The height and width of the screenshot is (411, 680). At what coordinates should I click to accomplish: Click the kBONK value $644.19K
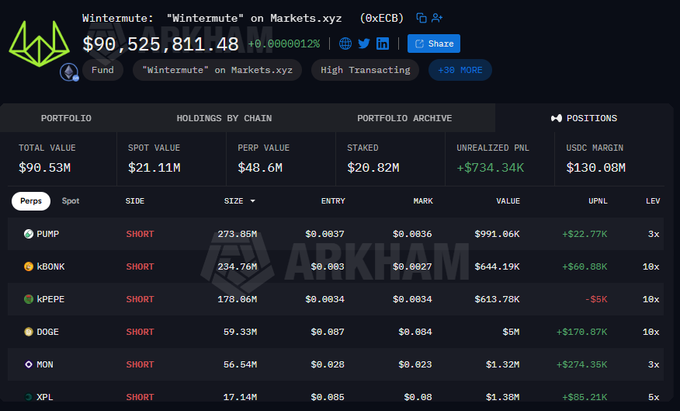click(497, 267)
